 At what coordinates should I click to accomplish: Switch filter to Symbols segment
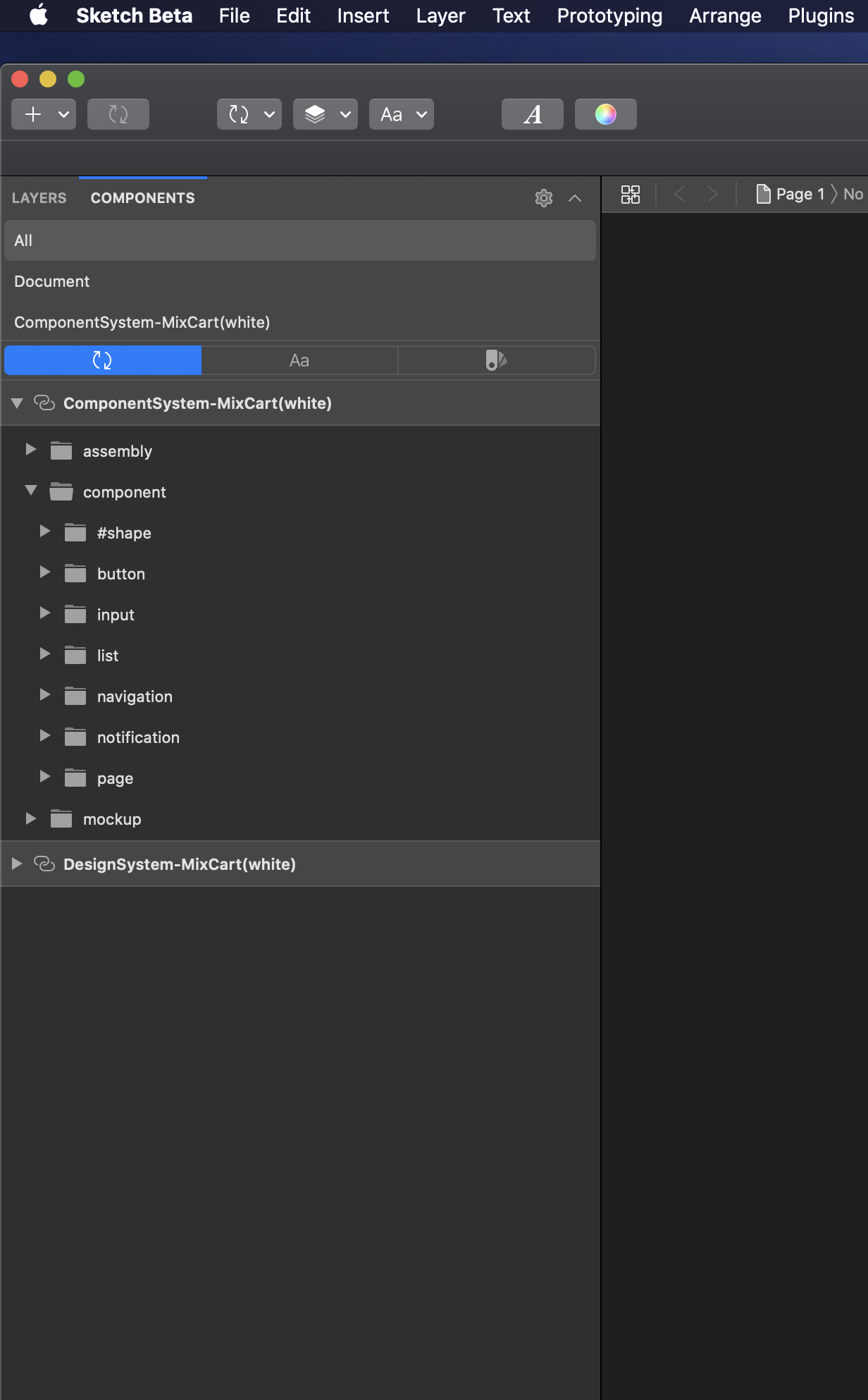tap(103, 360)
